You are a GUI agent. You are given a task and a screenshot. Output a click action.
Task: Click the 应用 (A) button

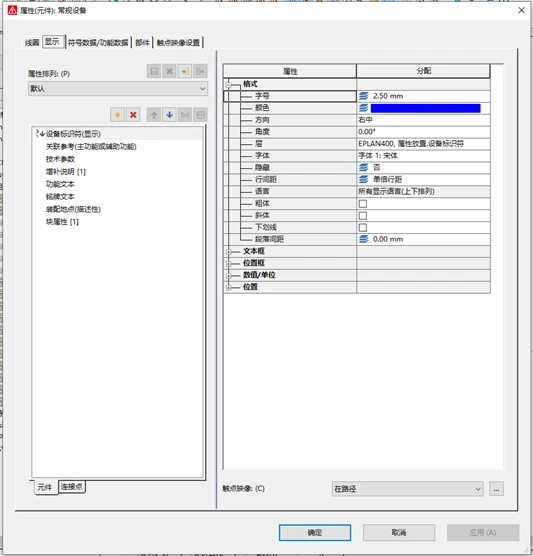pyautogui.click(x=483, y=533)
